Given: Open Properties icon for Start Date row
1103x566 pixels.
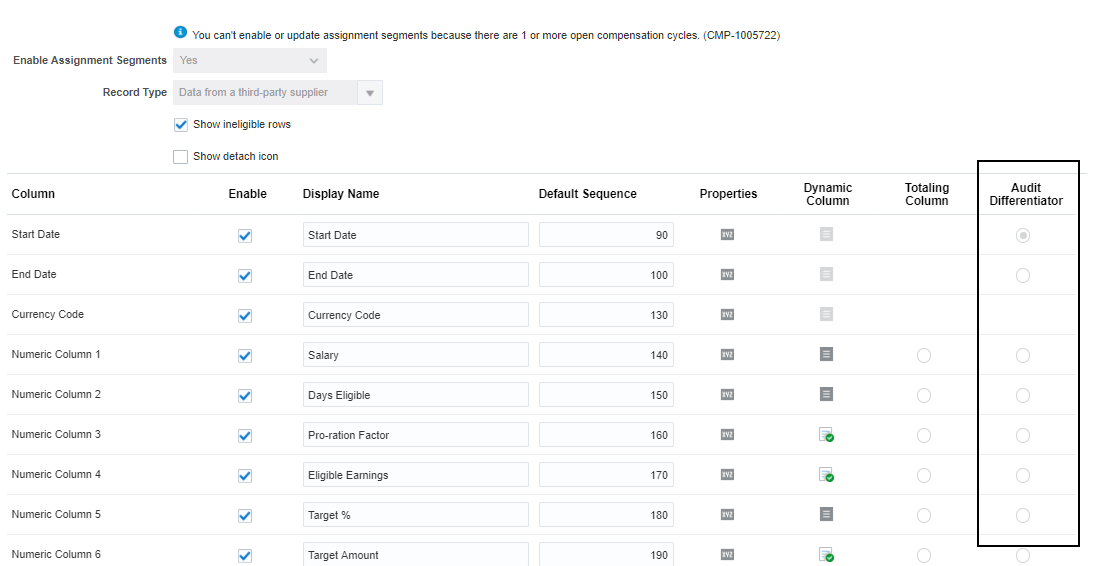Looking at the screenshot, I should click(x=728, y=235).
